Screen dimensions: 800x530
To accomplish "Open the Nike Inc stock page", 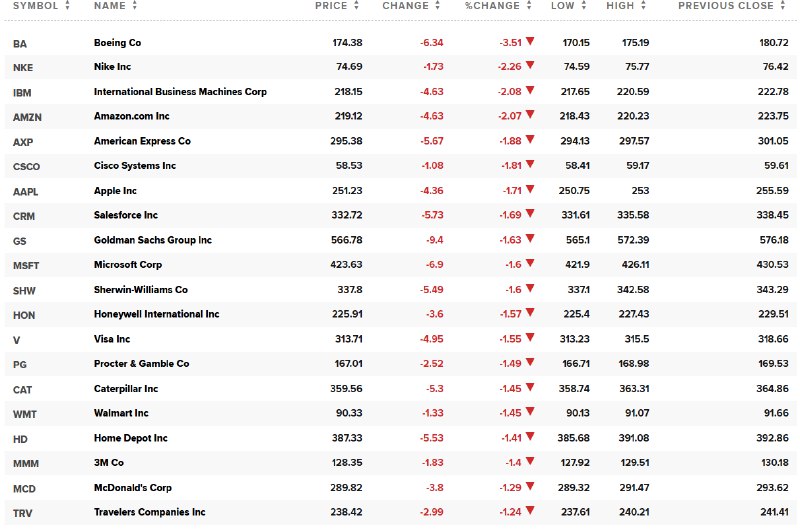I will (x=112, y=67).
